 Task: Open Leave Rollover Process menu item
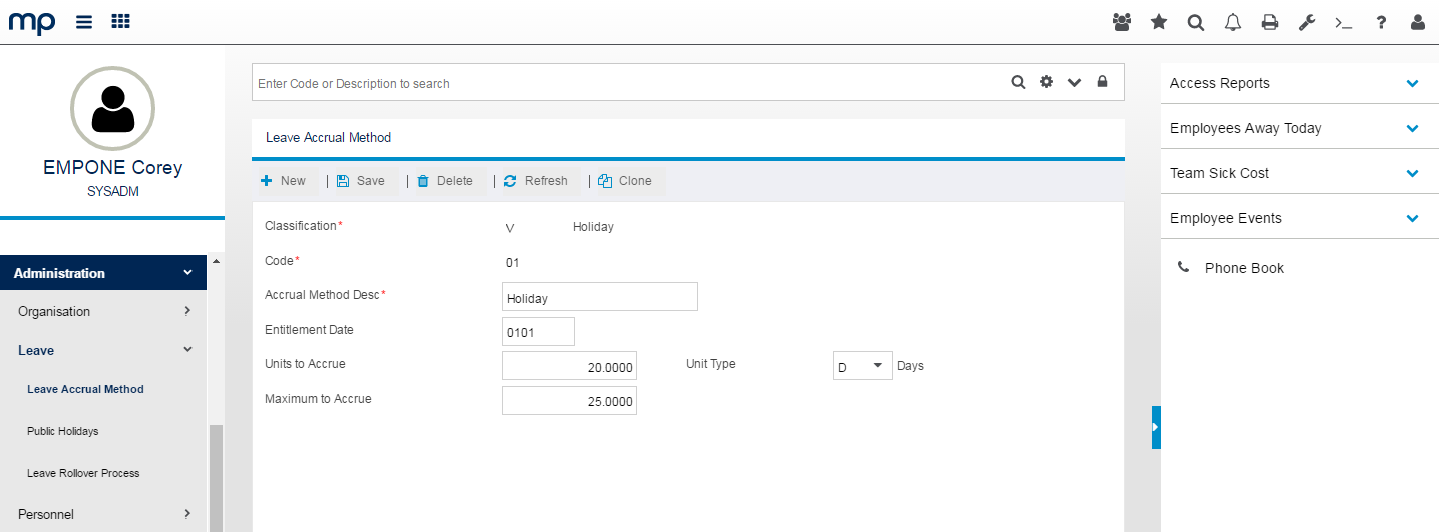click(83, 473)
